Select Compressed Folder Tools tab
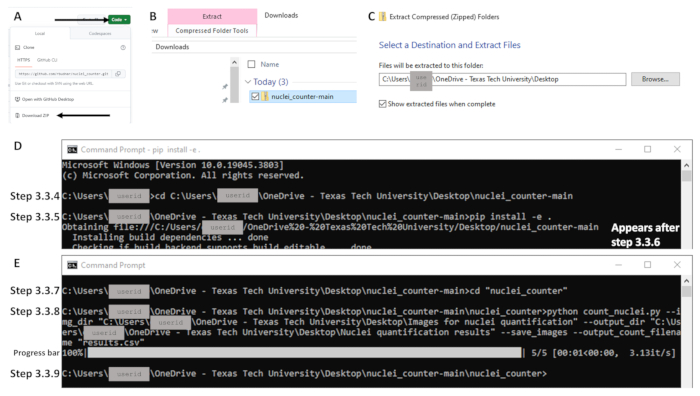 (212, 30)
